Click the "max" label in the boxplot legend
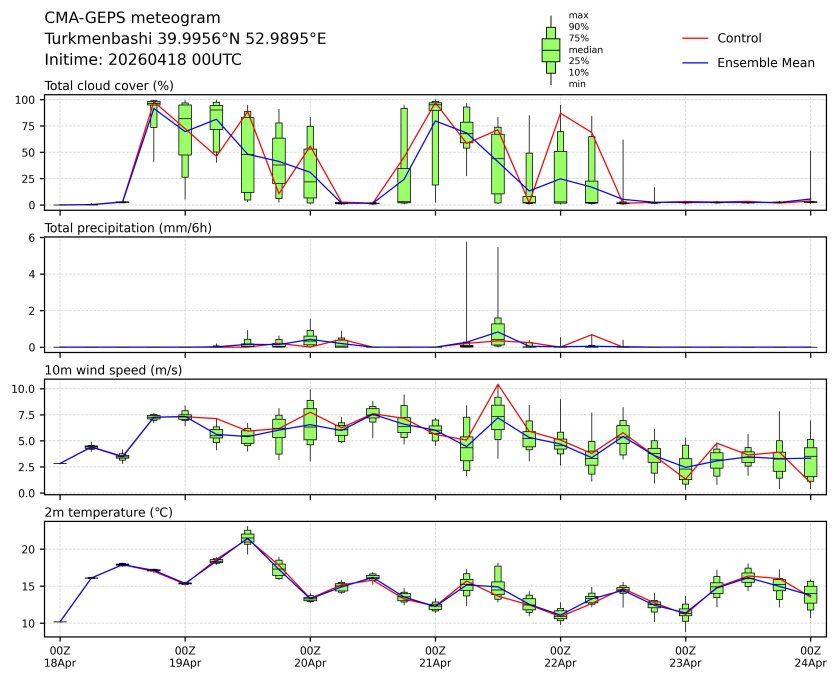838x680 pixels. 577,16
